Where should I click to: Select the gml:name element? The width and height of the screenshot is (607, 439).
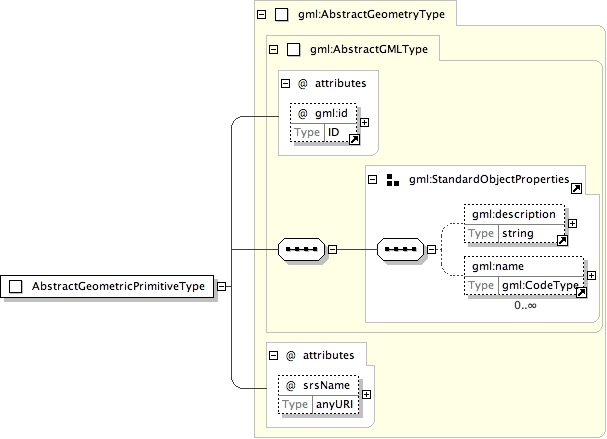tap(524, 276)
